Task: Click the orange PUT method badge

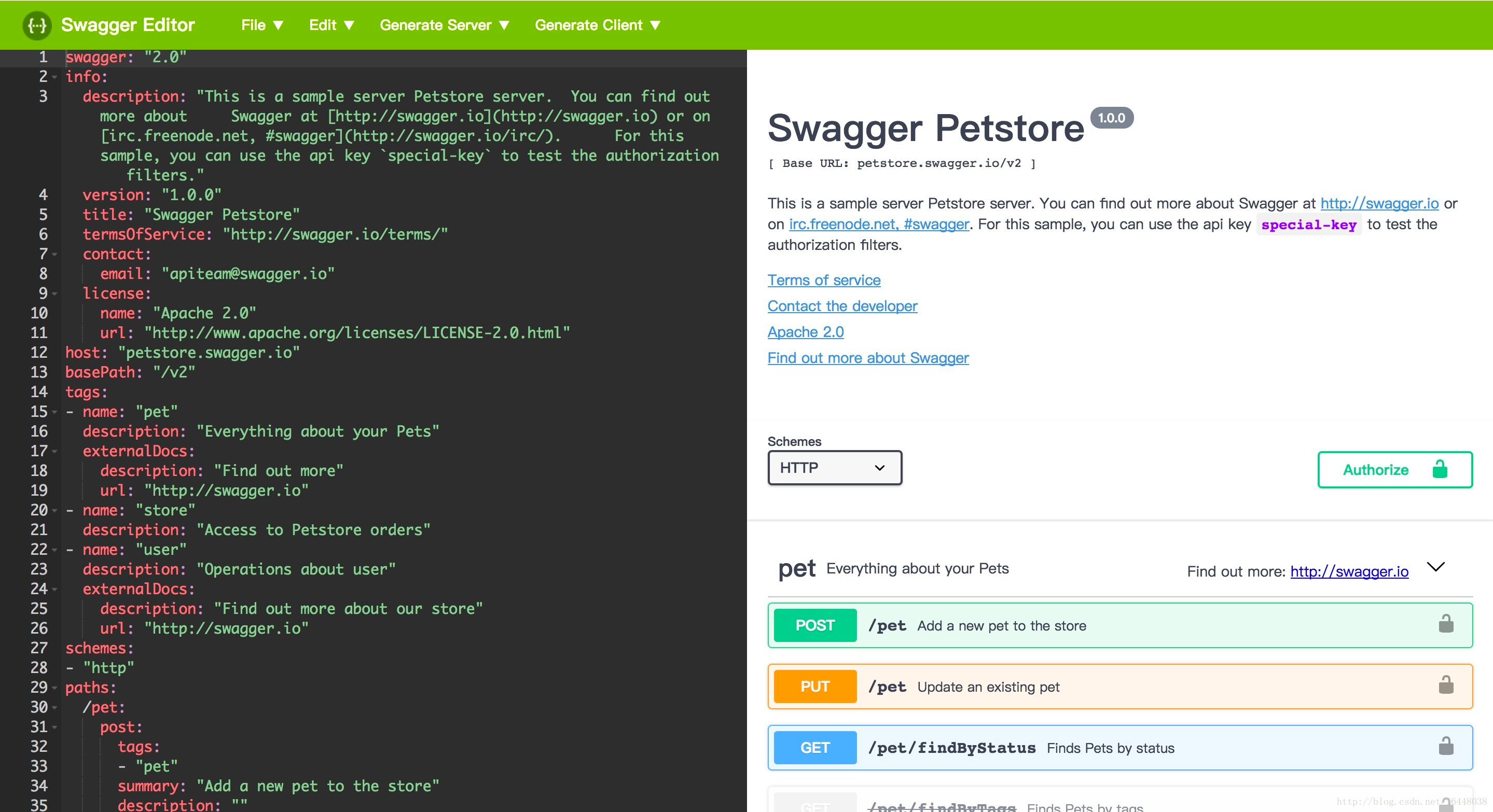Action: point(814,687)
